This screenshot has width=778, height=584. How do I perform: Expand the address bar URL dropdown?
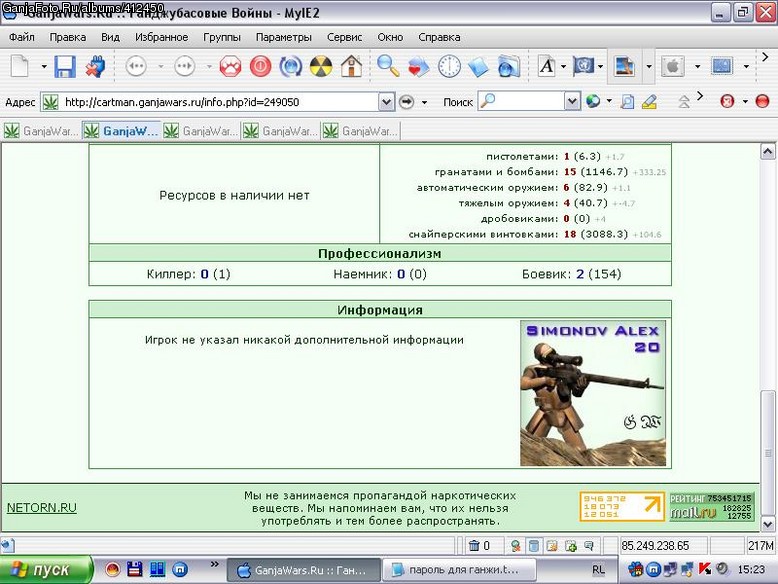coord(387,102)
